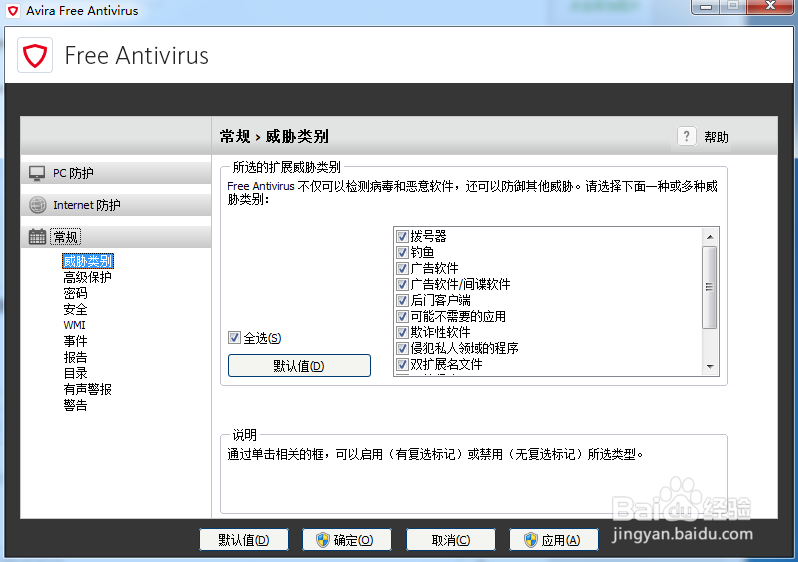The height and width of the screenshot is (562, 798).
Task: Uncheck the 双扩展名文件 checkbox
Action: tap(402, 364)
